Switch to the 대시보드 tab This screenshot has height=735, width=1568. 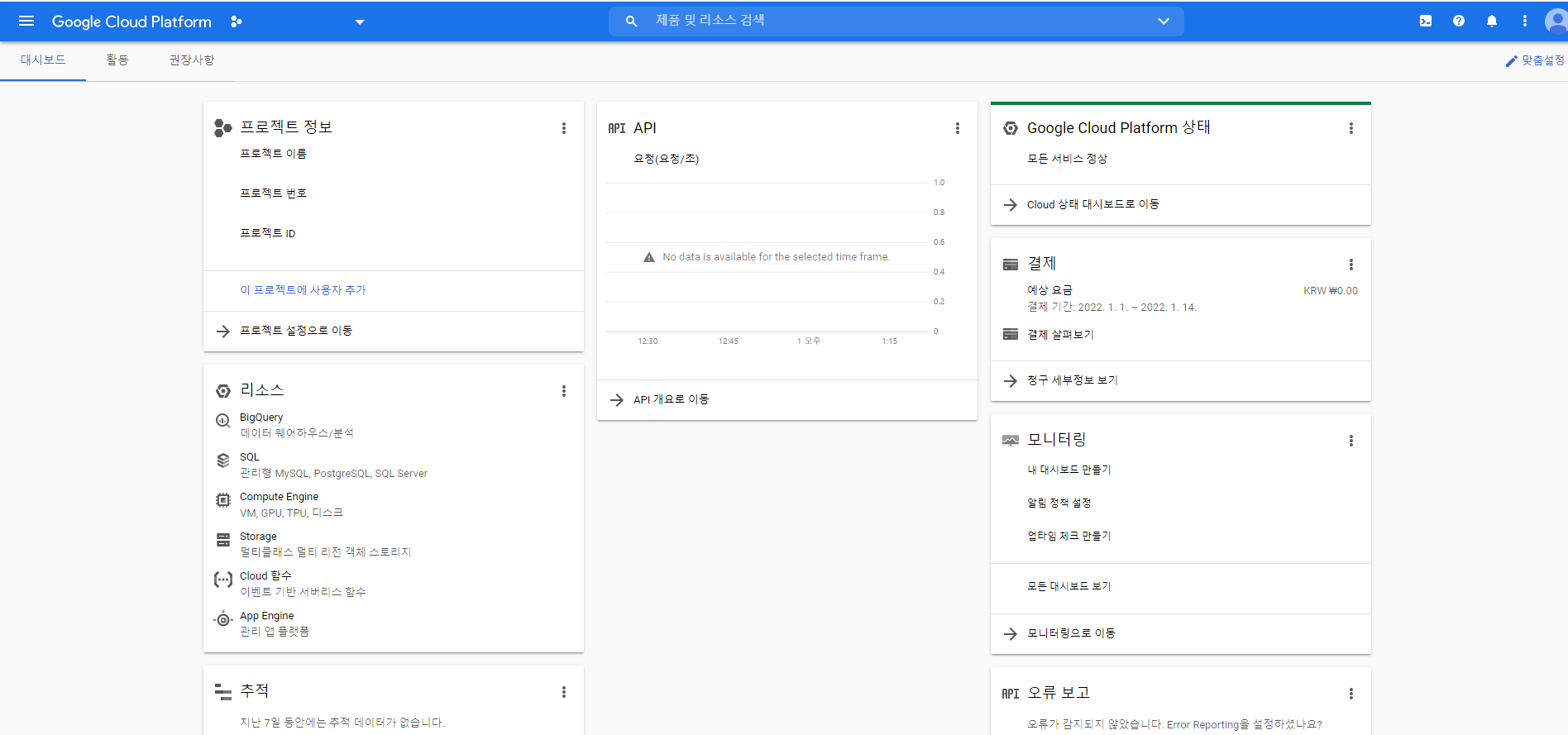coord(43,60)
